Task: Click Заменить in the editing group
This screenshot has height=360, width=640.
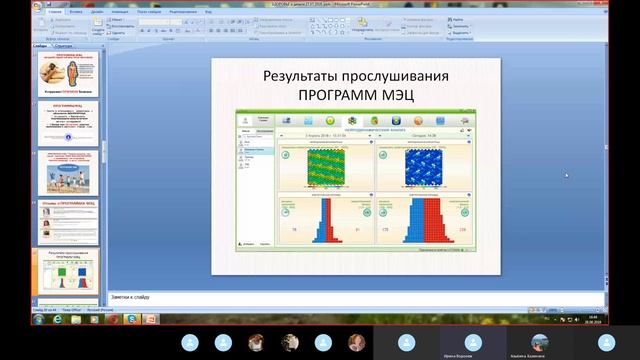Action: point(458,26)
